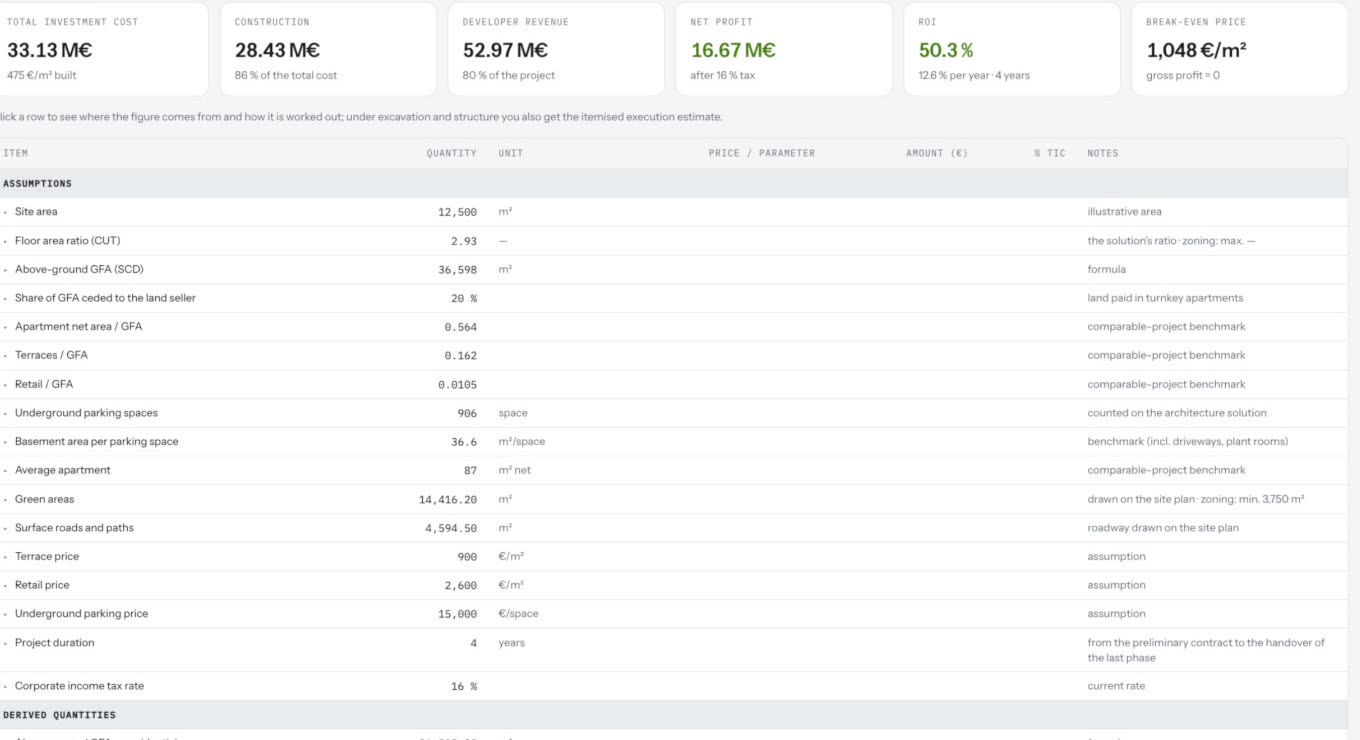The image size is (1360, 740).
Task: Select the % TIC column header
Action: (1050, 153)
